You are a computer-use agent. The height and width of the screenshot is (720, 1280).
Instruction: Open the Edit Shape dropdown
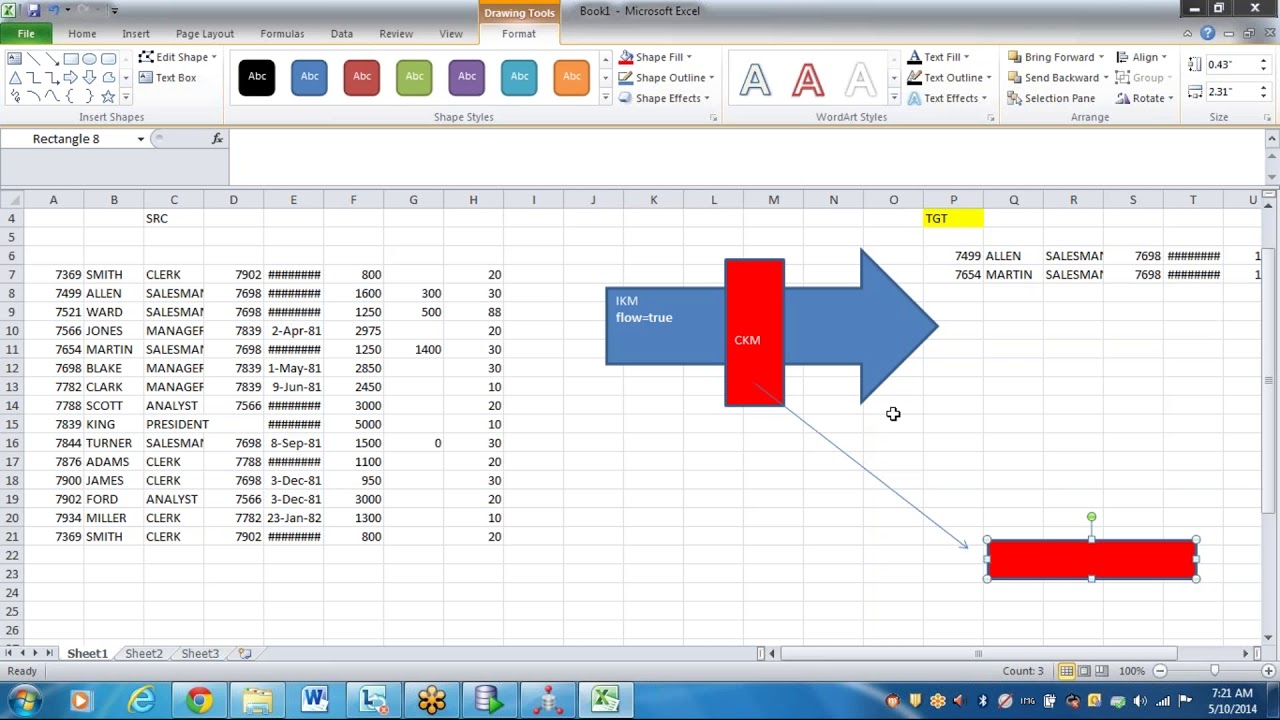(178, 57)
